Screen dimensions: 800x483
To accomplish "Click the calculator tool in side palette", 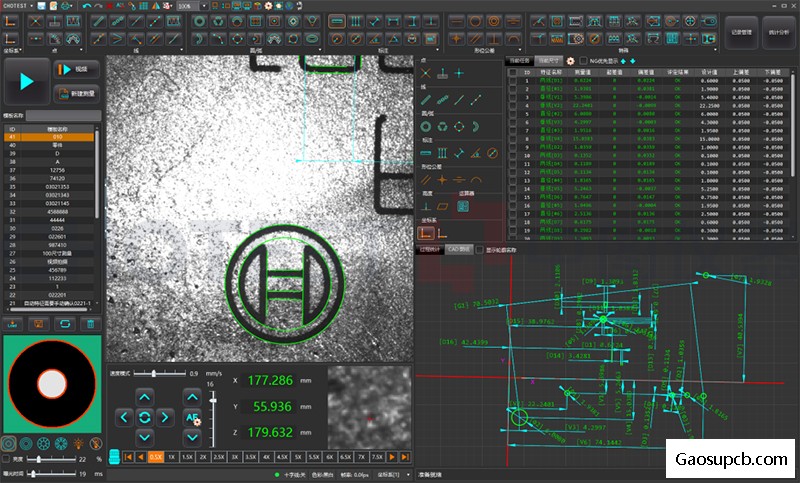I will pos(463,206).
